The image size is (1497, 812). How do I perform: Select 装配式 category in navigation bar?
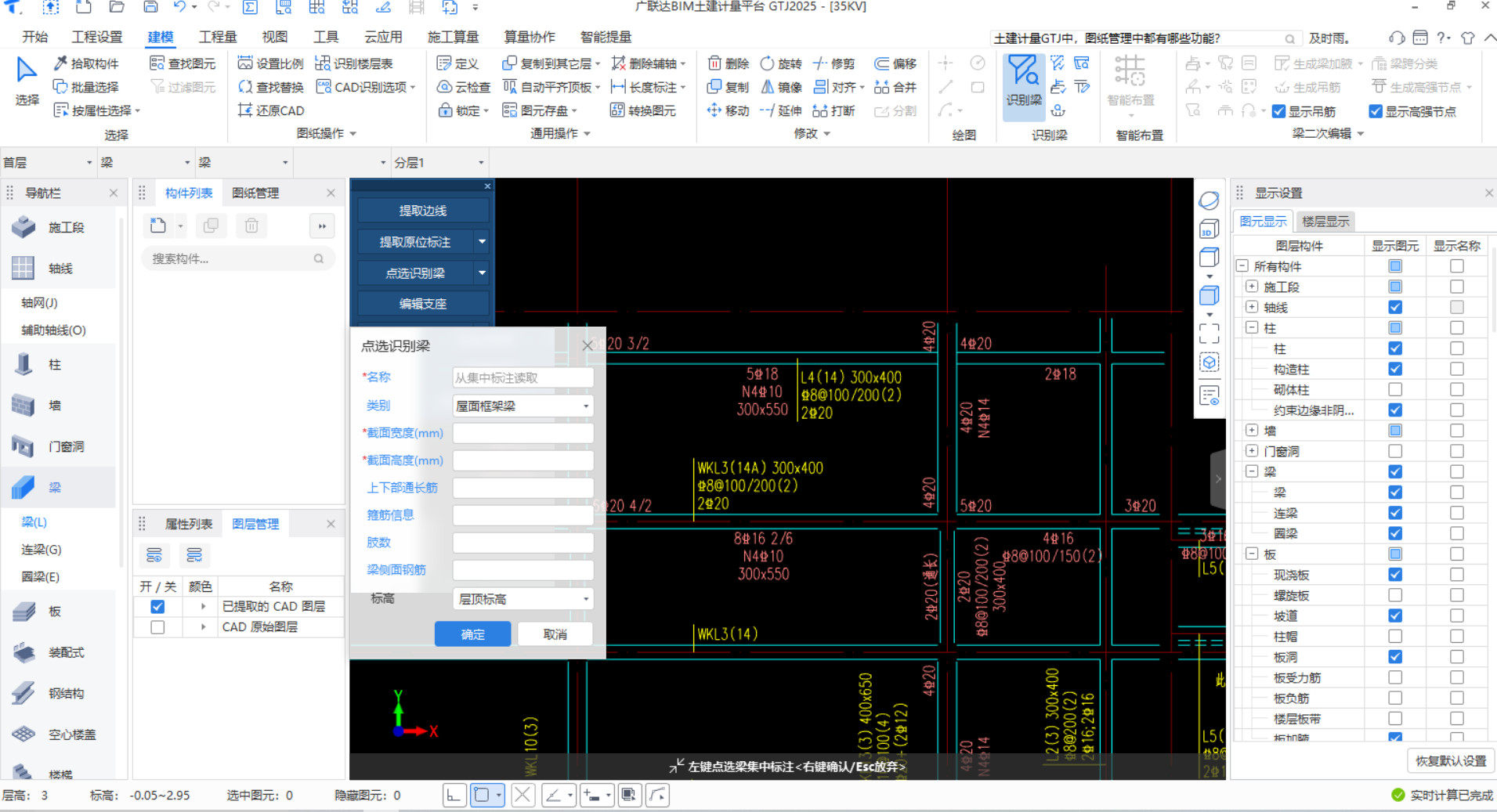(59, 652)
